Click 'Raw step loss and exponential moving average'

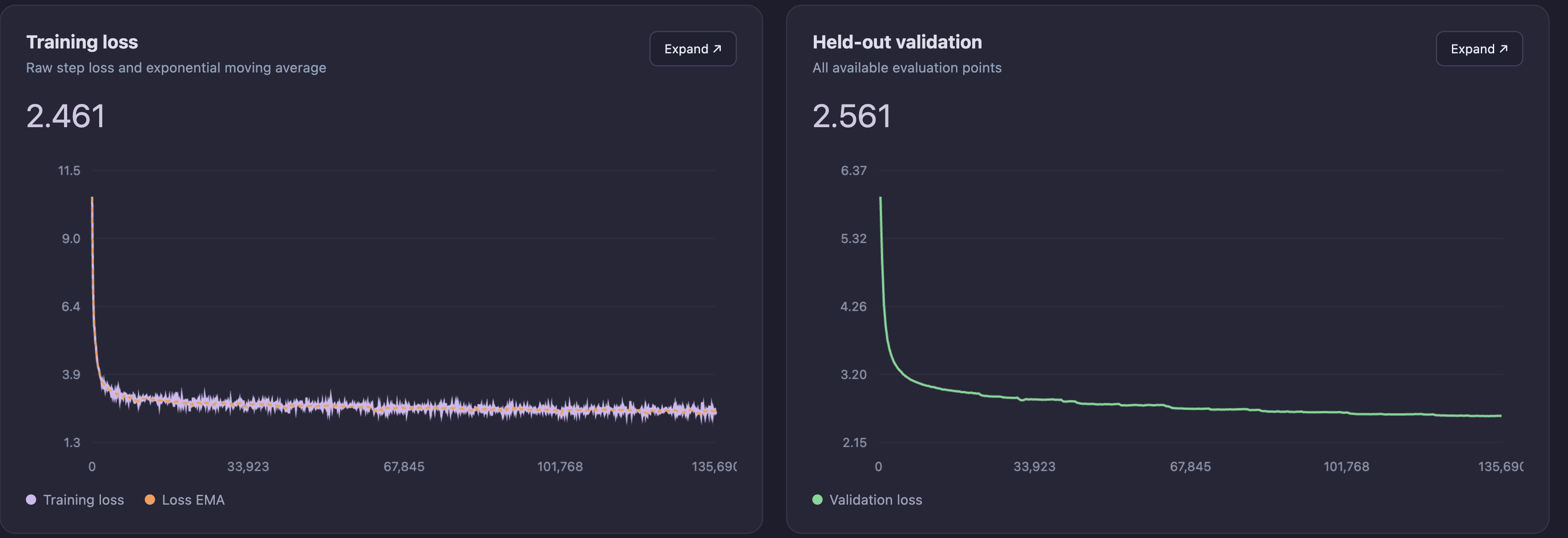click(x=176, y=68)
